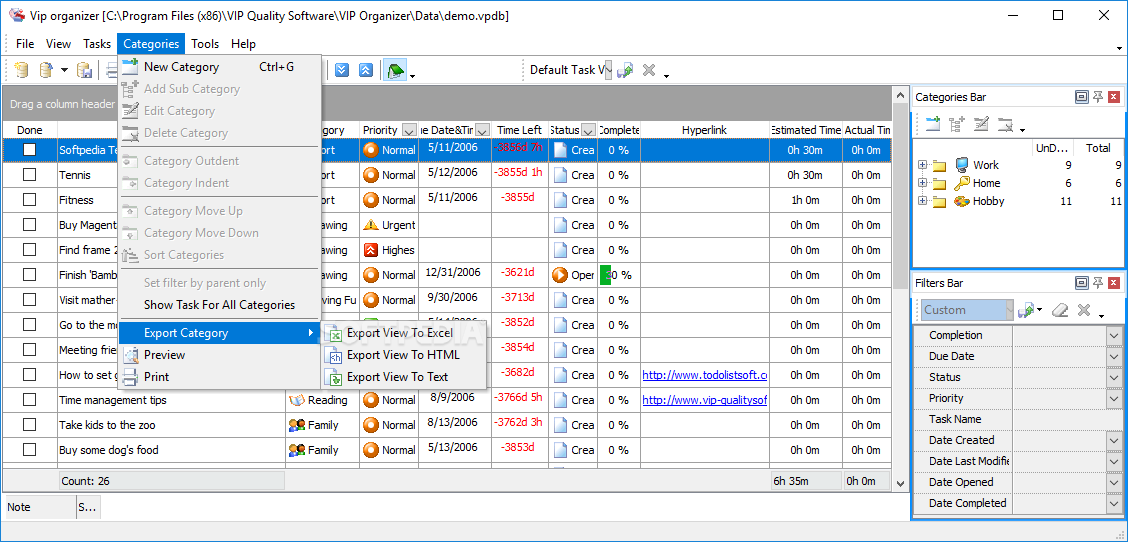1128x542 pixels.
Task: Maximize the Categories Bar panel
Action: point(1081,97)
